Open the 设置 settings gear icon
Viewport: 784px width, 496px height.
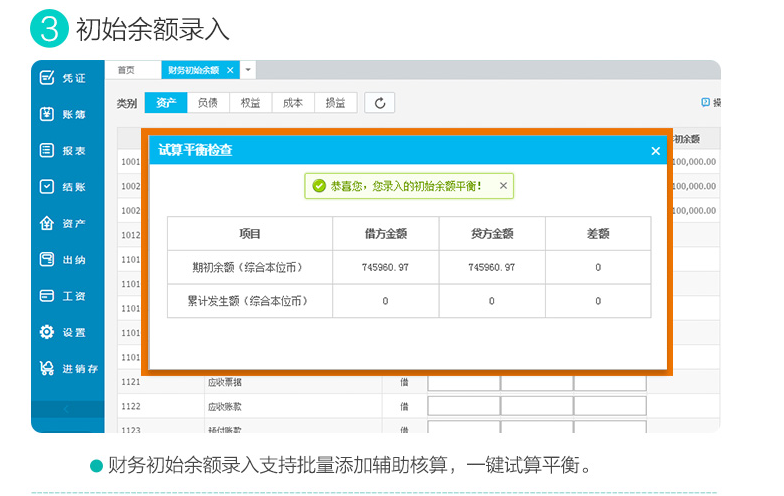tap(47, 332)
